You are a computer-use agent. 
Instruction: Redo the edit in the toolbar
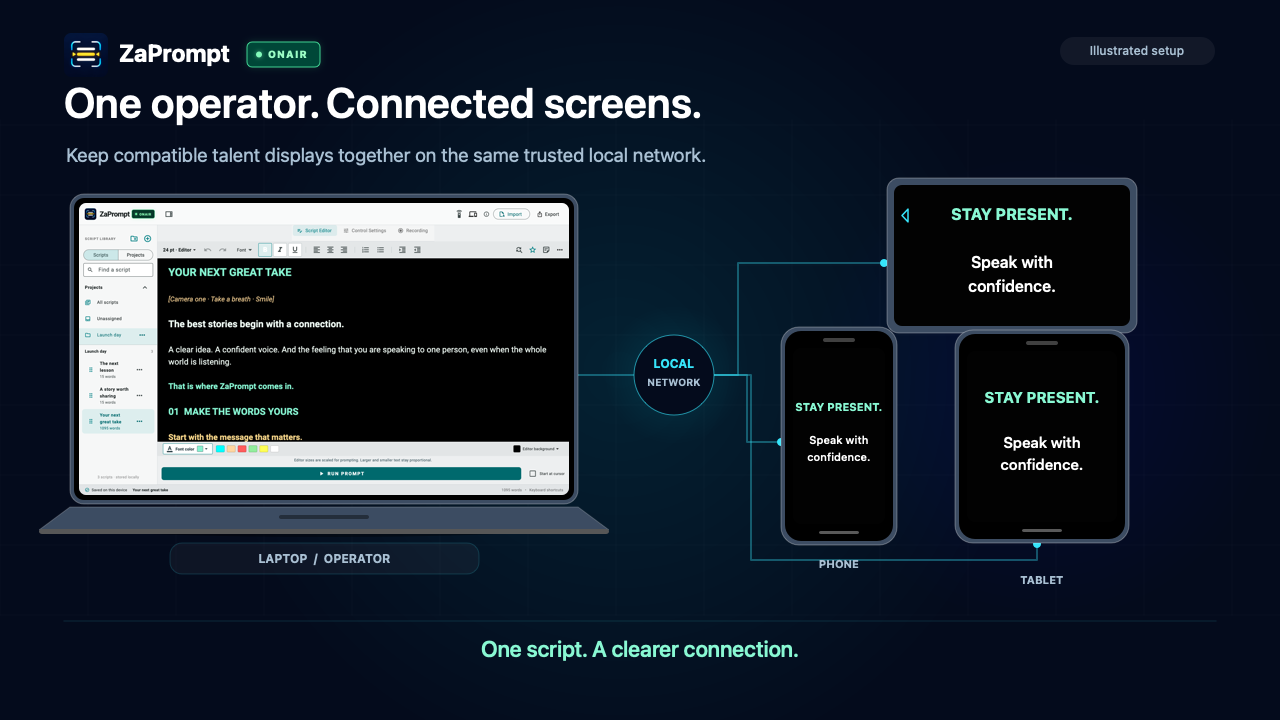pos(223,250)
